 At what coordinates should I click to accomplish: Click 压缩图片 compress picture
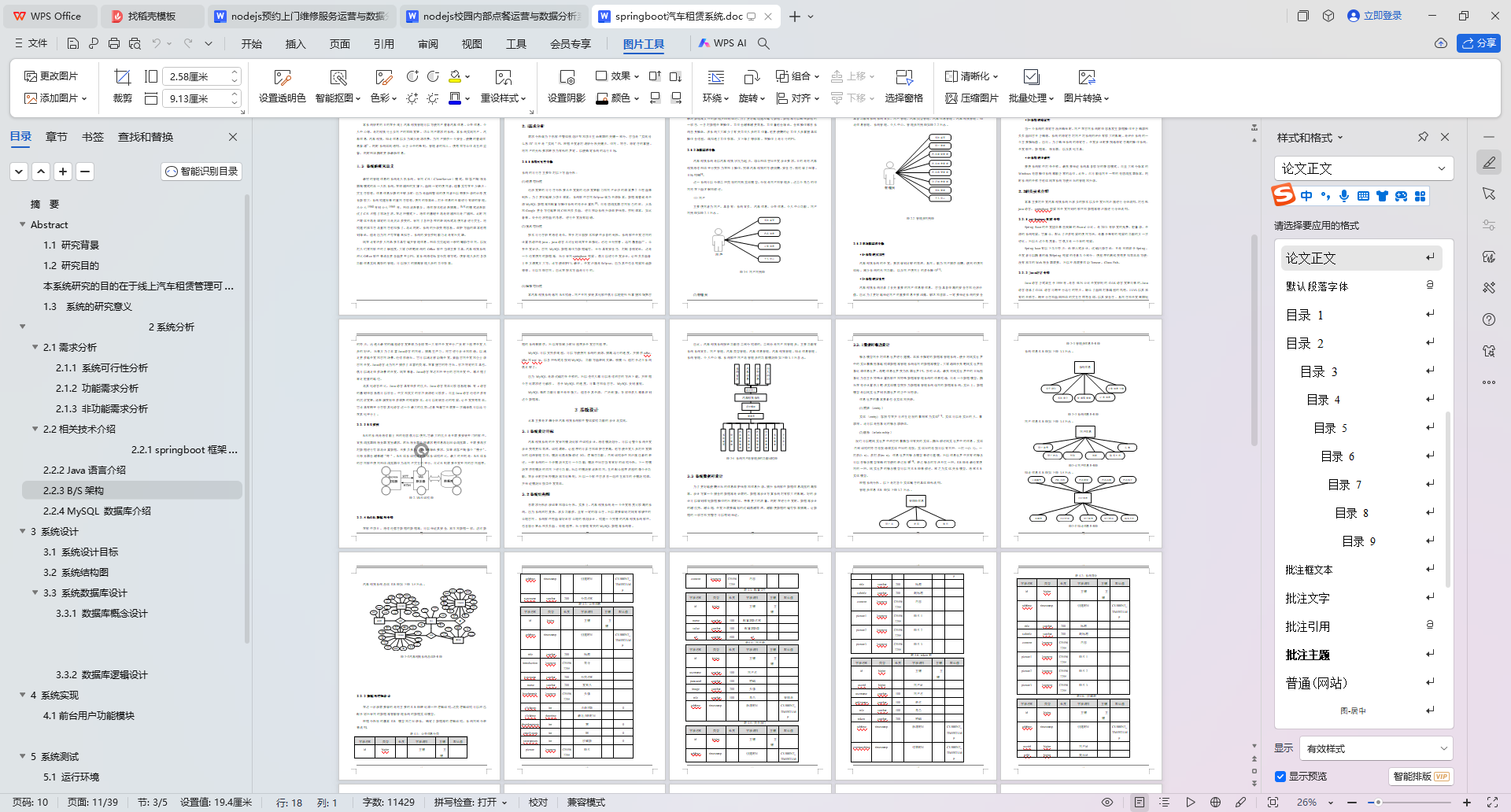pos(972,98)
